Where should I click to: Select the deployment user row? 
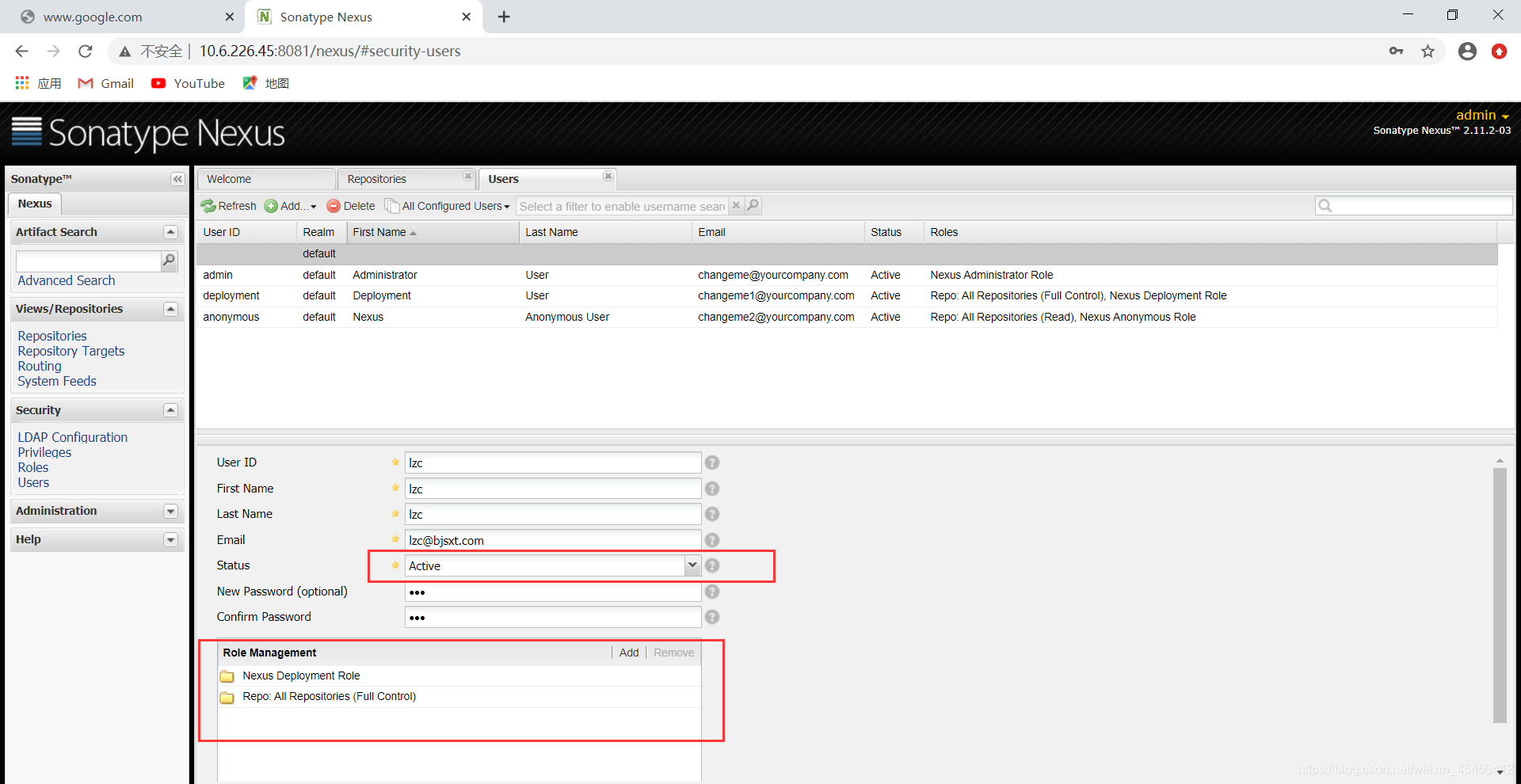(x=847, y=295)
